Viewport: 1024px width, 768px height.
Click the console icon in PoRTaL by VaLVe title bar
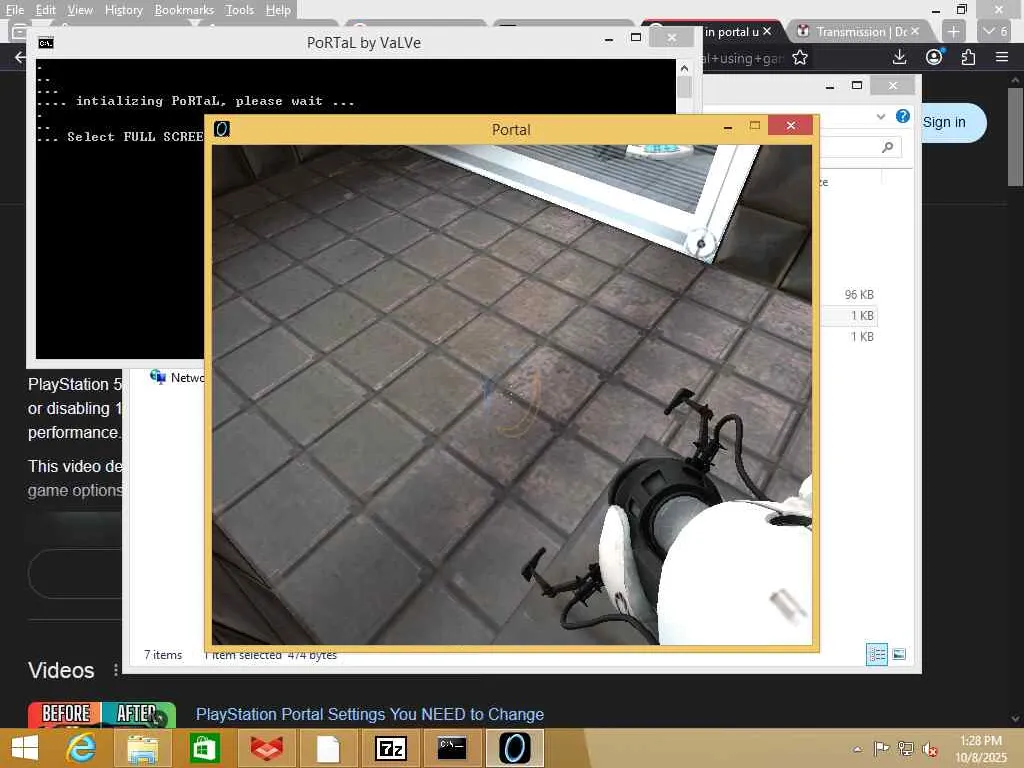(46, 43)
